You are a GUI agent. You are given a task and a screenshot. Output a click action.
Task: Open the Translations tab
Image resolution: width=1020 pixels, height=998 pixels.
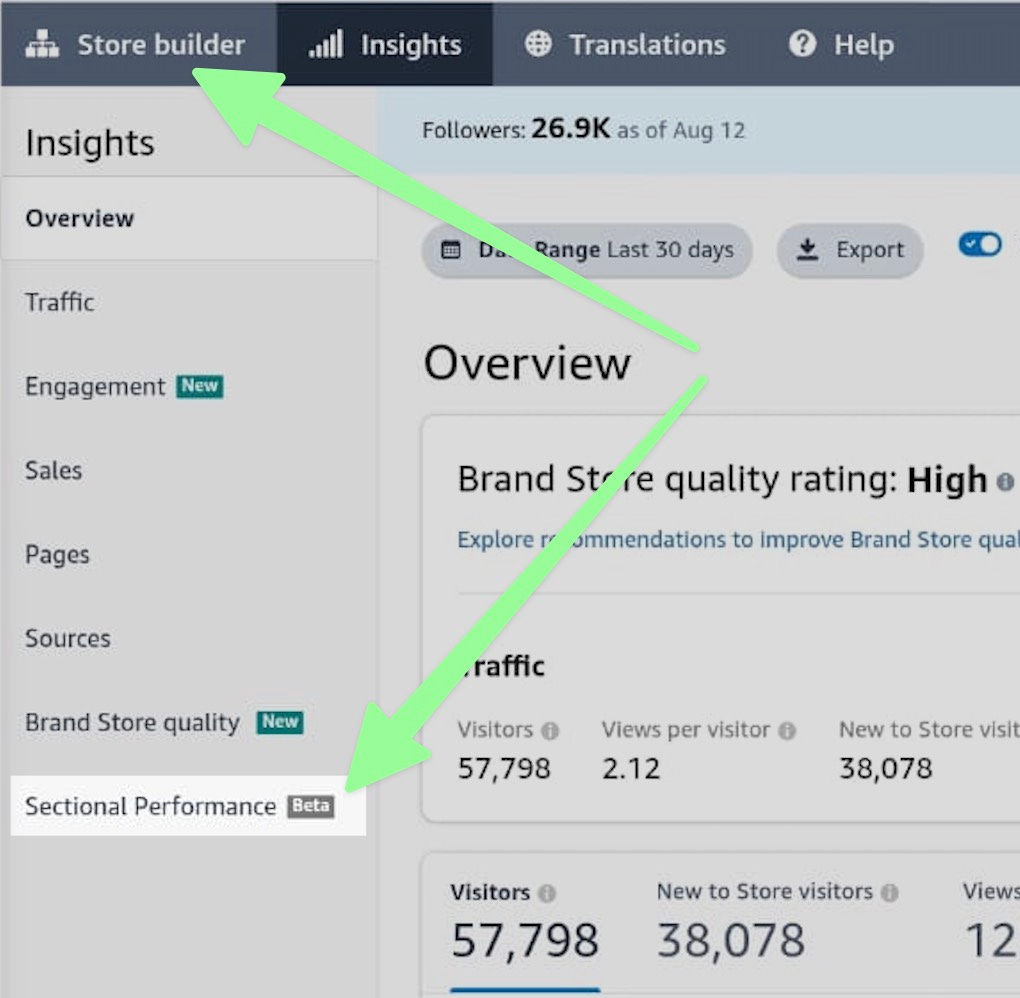[x=624, y=44]
